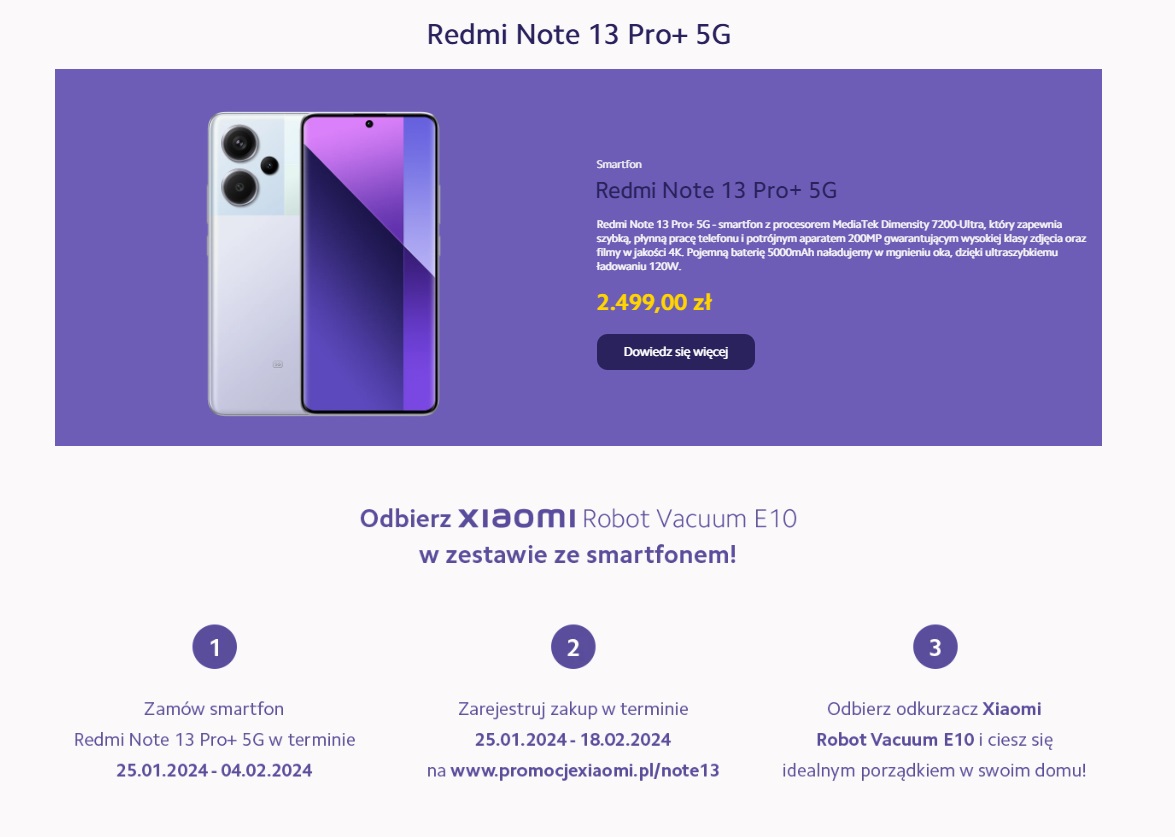Image resolution: width=1175 pixels, height=837 pixels.
Task: Click the registration dates 25.01.2024 - 18.02.2024
Action: (x=573, y=739)
